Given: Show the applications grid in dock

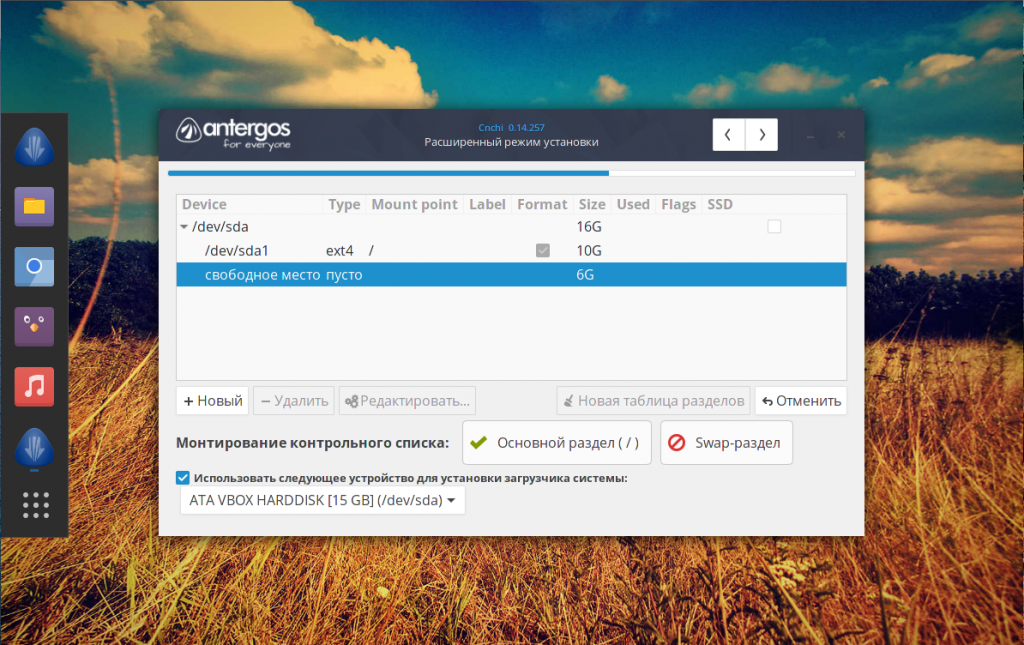Looking at the screenshot, I should [36, 505].
